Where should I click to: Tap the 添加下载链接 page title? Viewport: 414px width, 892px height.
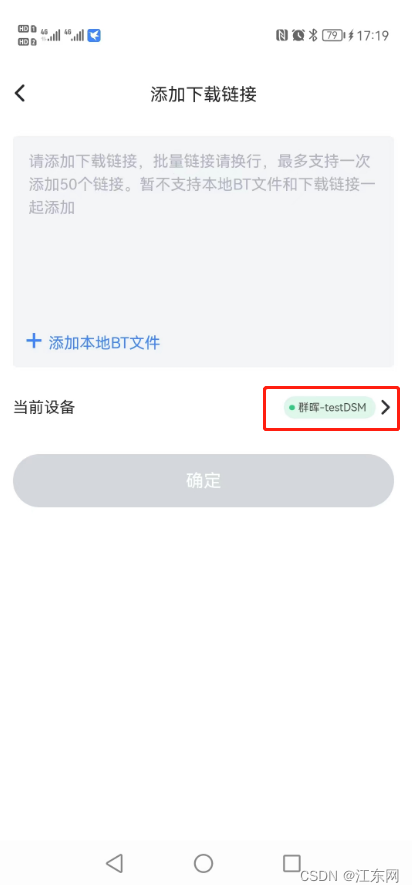(203, 94)
